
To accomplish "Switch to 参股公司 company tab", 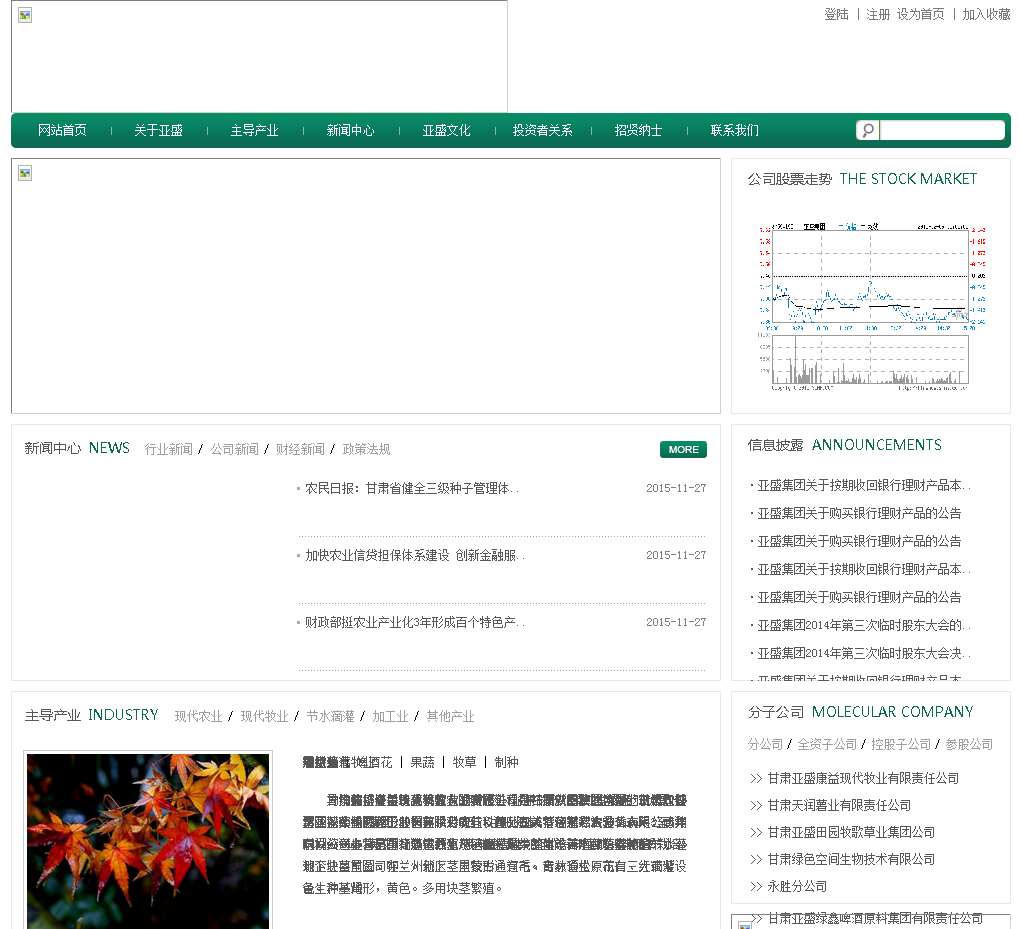I will pyautogui.click(x=969, y=745).
